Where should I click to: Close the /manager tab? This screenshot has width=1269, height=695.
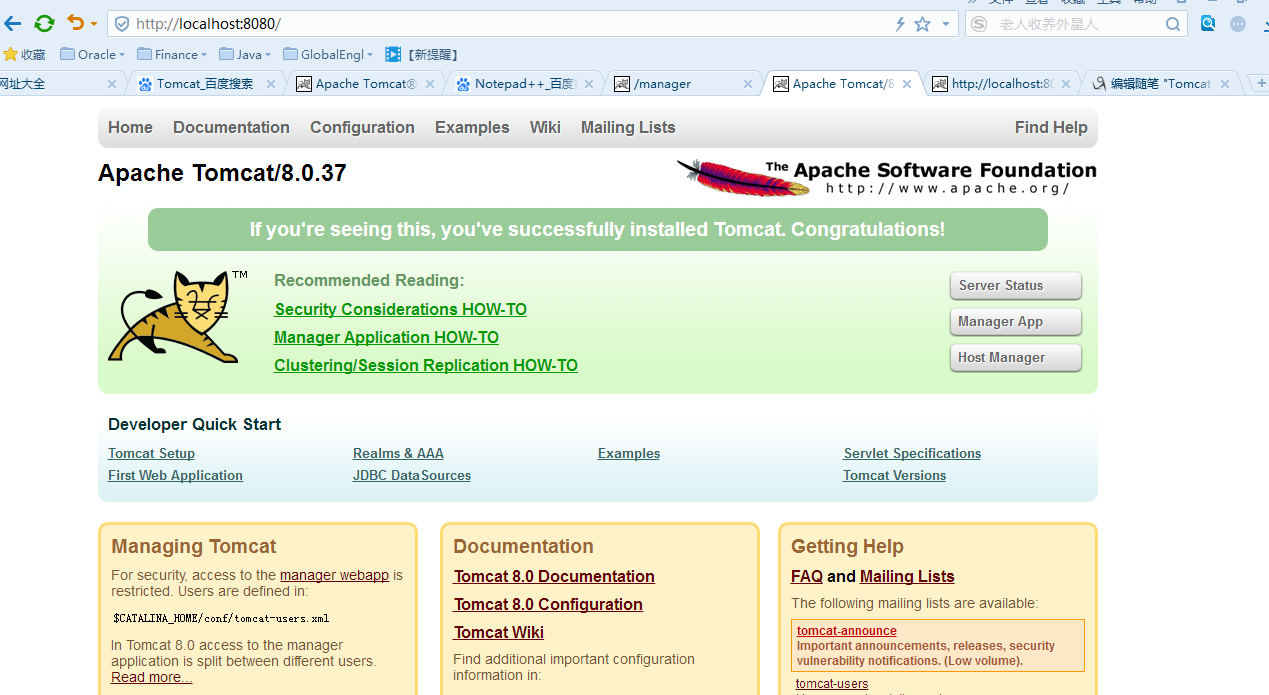[x=748, y=84]
